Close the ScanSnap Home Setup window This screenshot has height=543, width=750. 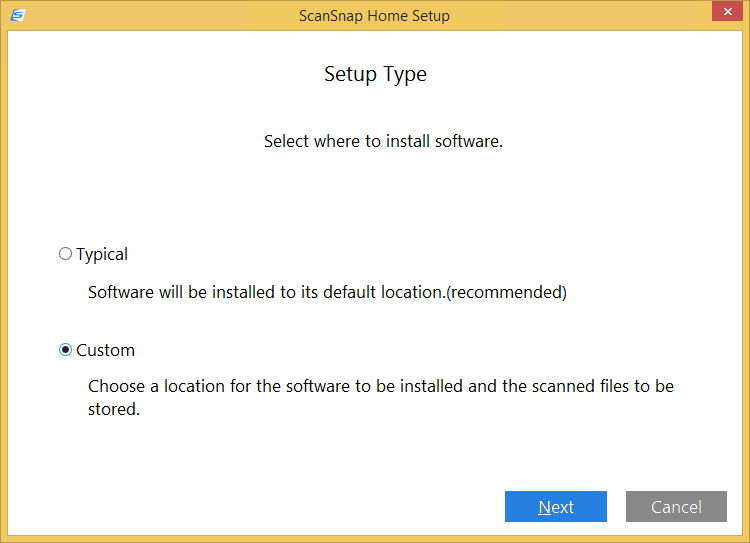pyautogui.click(x=726, y=13)
